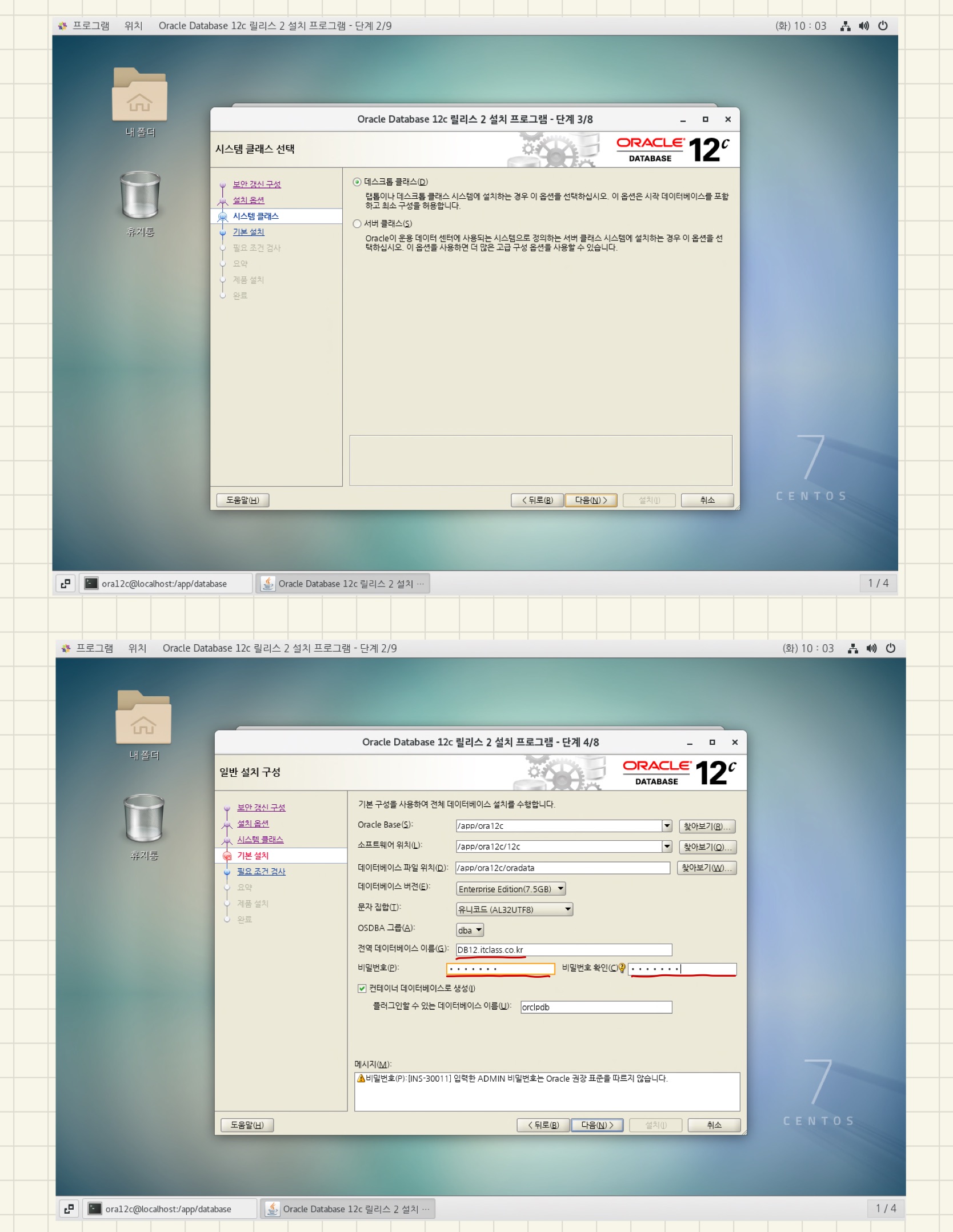Click network icon in top panel above step 4/8 window
Image resolution: width=953 pixels, height=1232 pixels.
coord(852,648)
